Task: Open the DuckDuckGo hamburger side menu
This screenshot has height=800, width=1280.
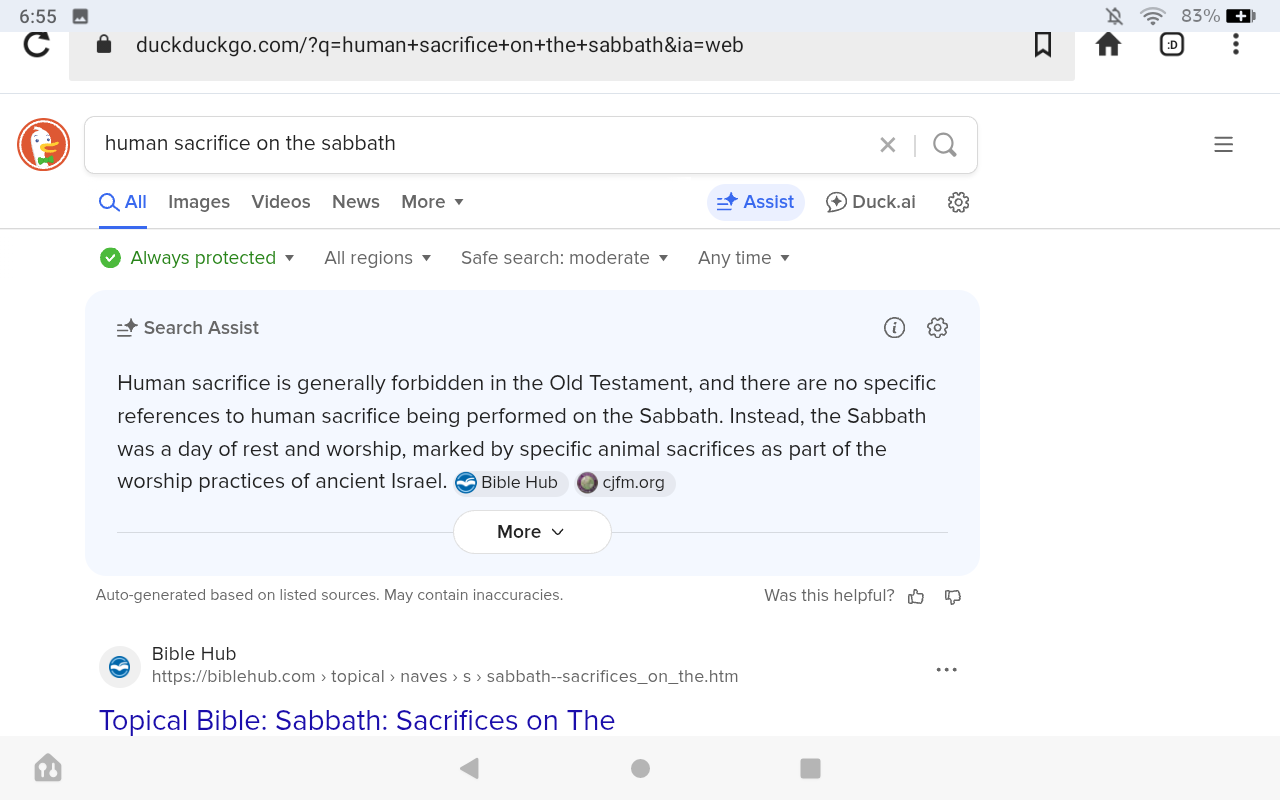Action: tap(1223, 145)
